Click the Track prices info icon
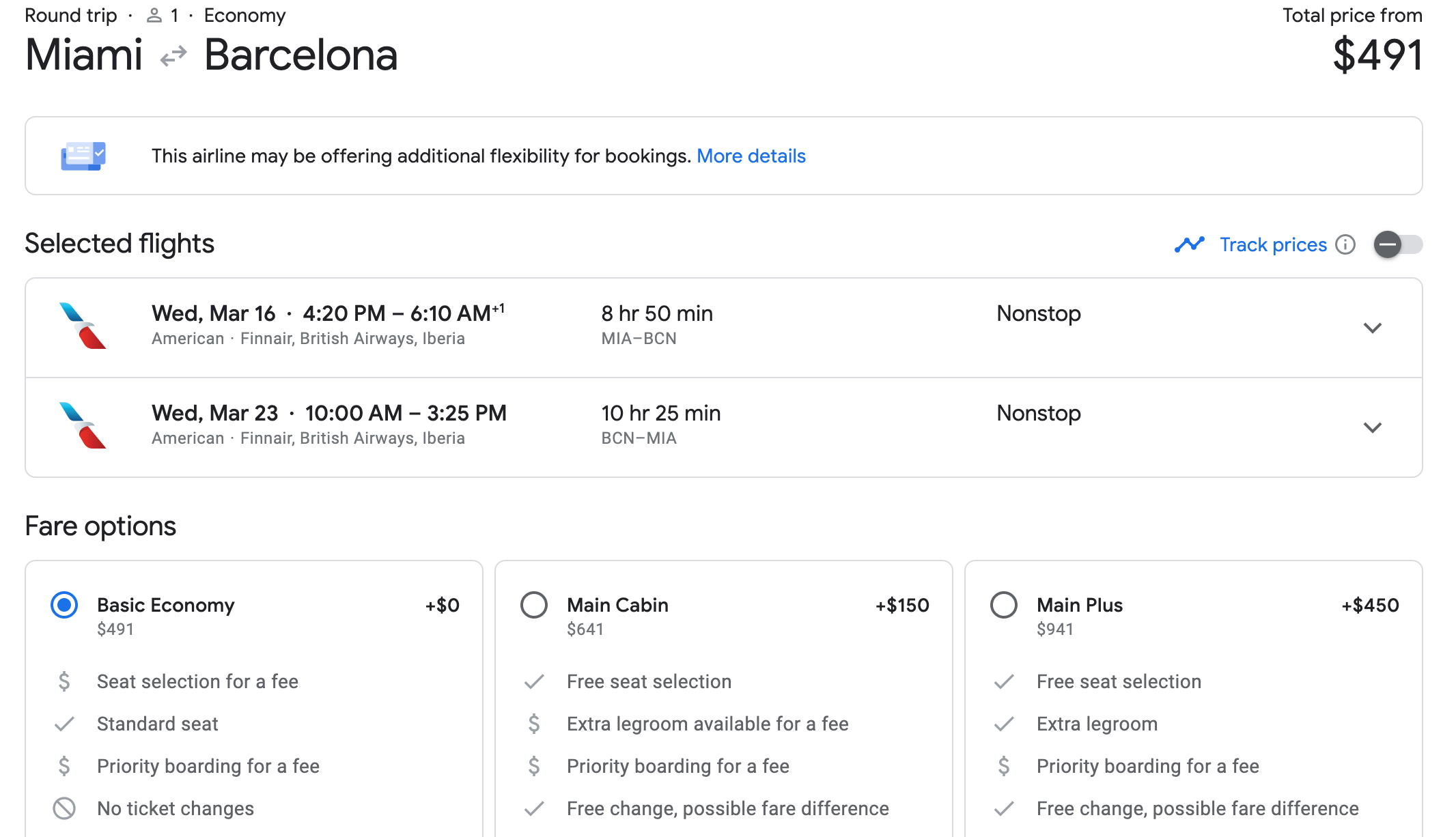The width and height of the screenshot is (1456, 837). (x=1345, y=244)
